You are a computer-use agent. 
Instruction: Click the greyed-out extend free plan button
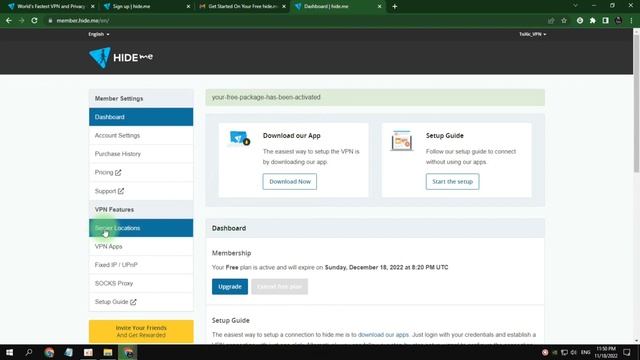pyautogui.click(x=280, y=287)
